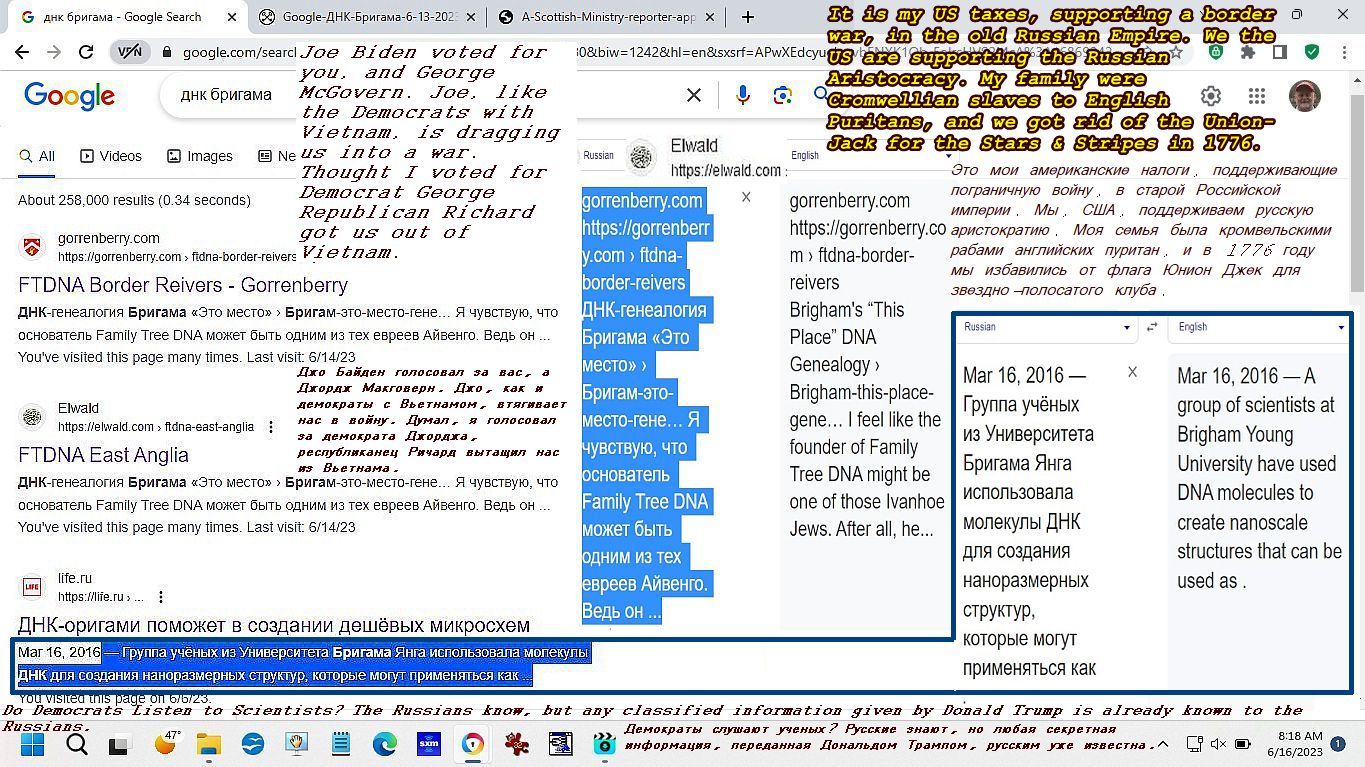Open the browser three-dot menu

pos(1343,52)
